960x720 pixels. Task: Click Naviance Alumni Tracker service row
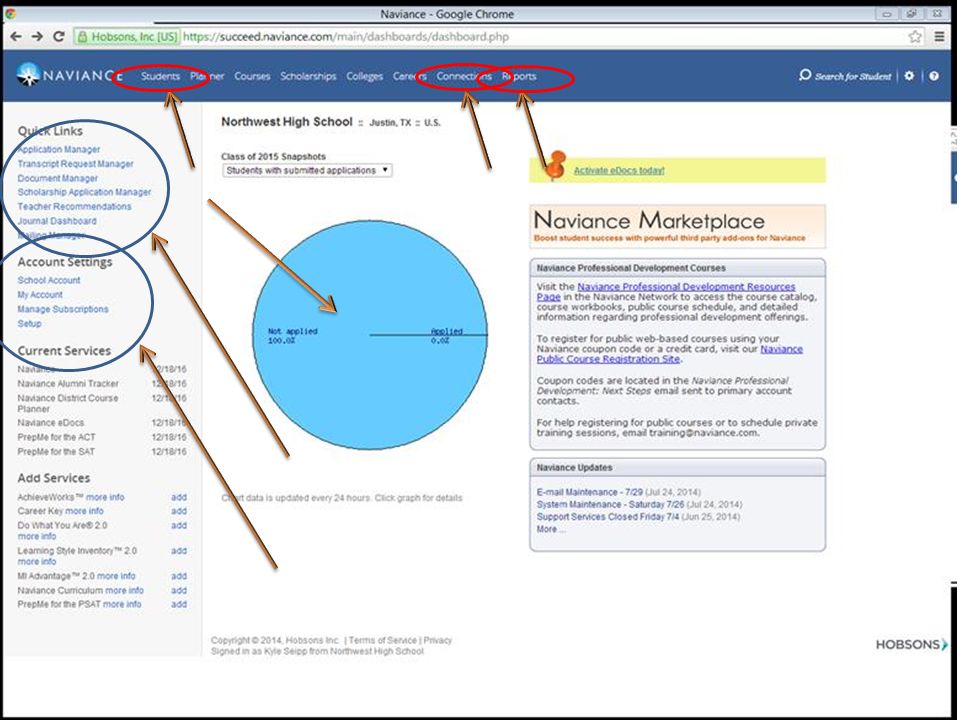[x=102, y=384]
